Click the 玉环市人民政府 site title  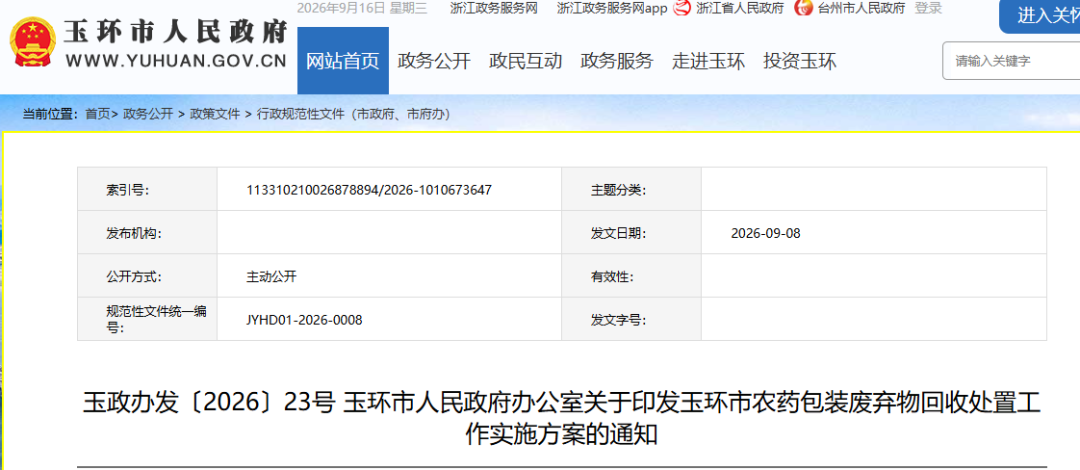(x=176, y=32)
